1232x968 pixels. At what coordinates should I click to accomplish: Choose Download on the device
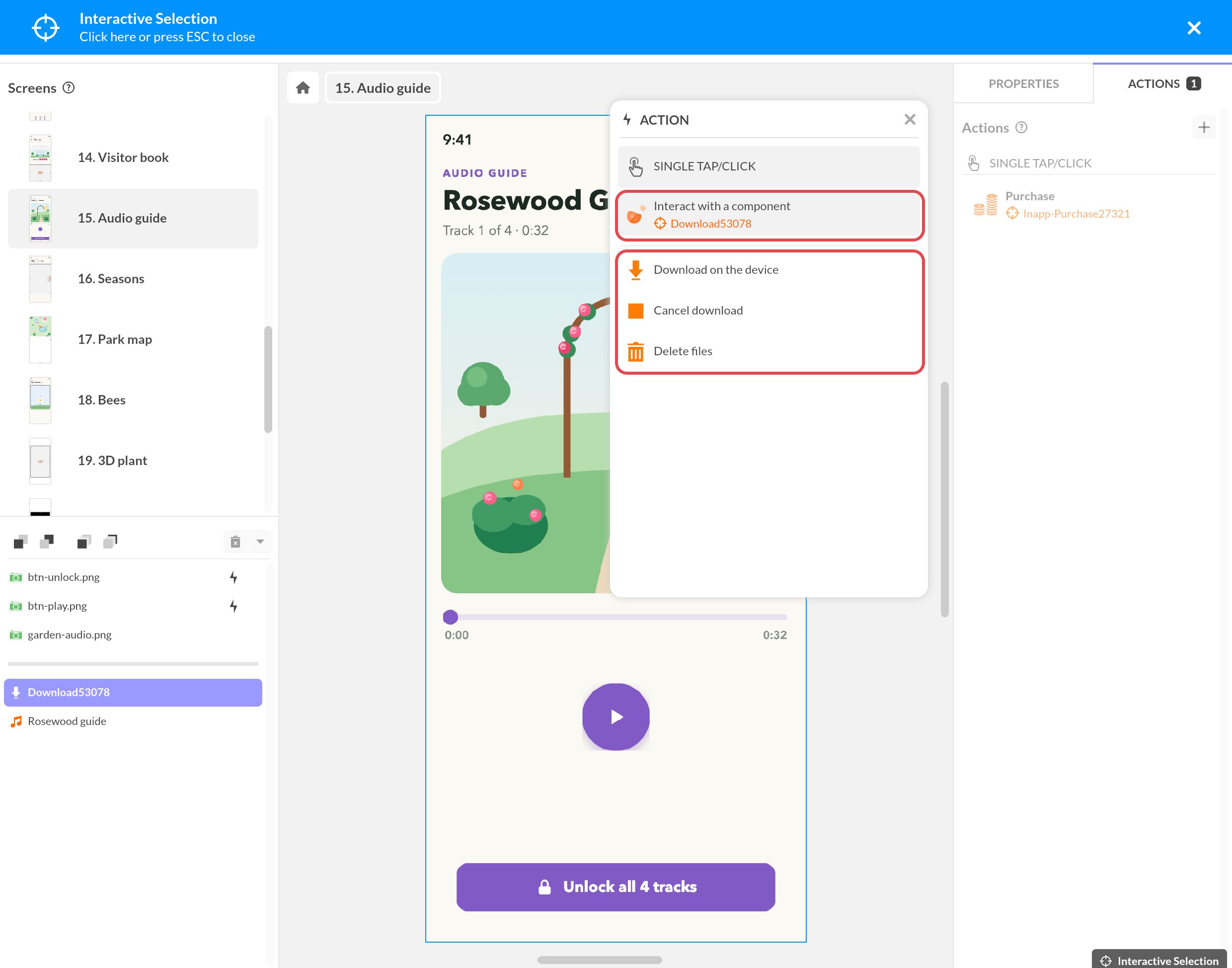(769, 270)
